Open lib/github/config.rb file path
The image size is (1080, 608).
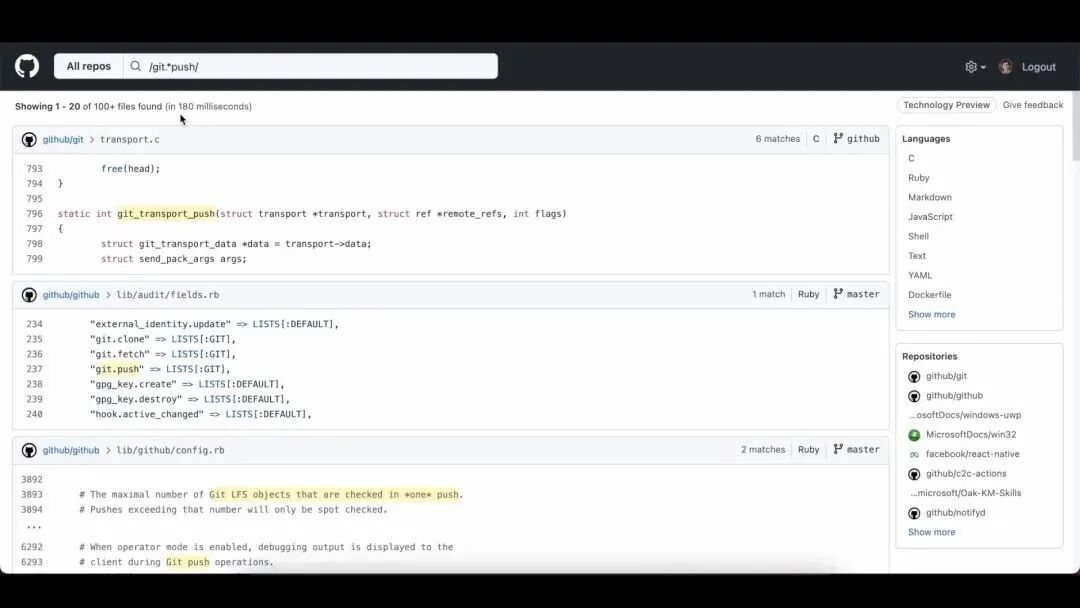(x=170, y=450)
